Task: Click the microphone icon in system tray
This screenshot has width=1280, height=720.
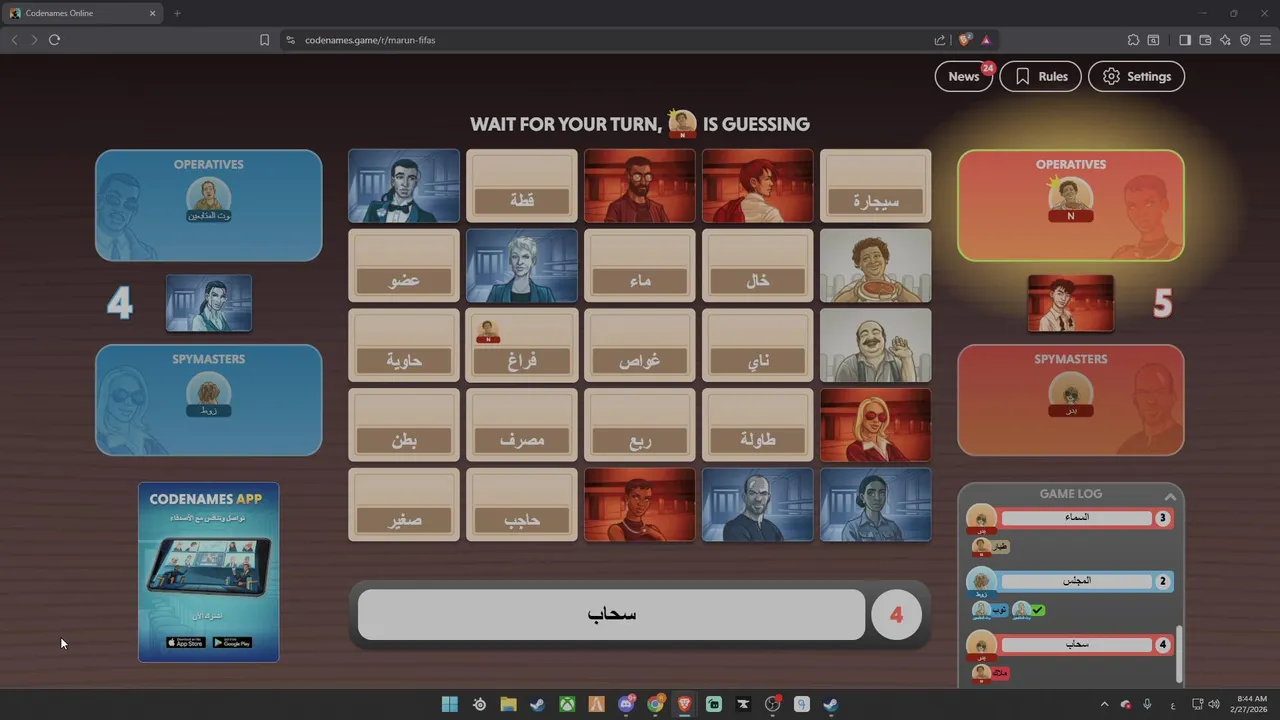Action: [x=1147, y=705]
